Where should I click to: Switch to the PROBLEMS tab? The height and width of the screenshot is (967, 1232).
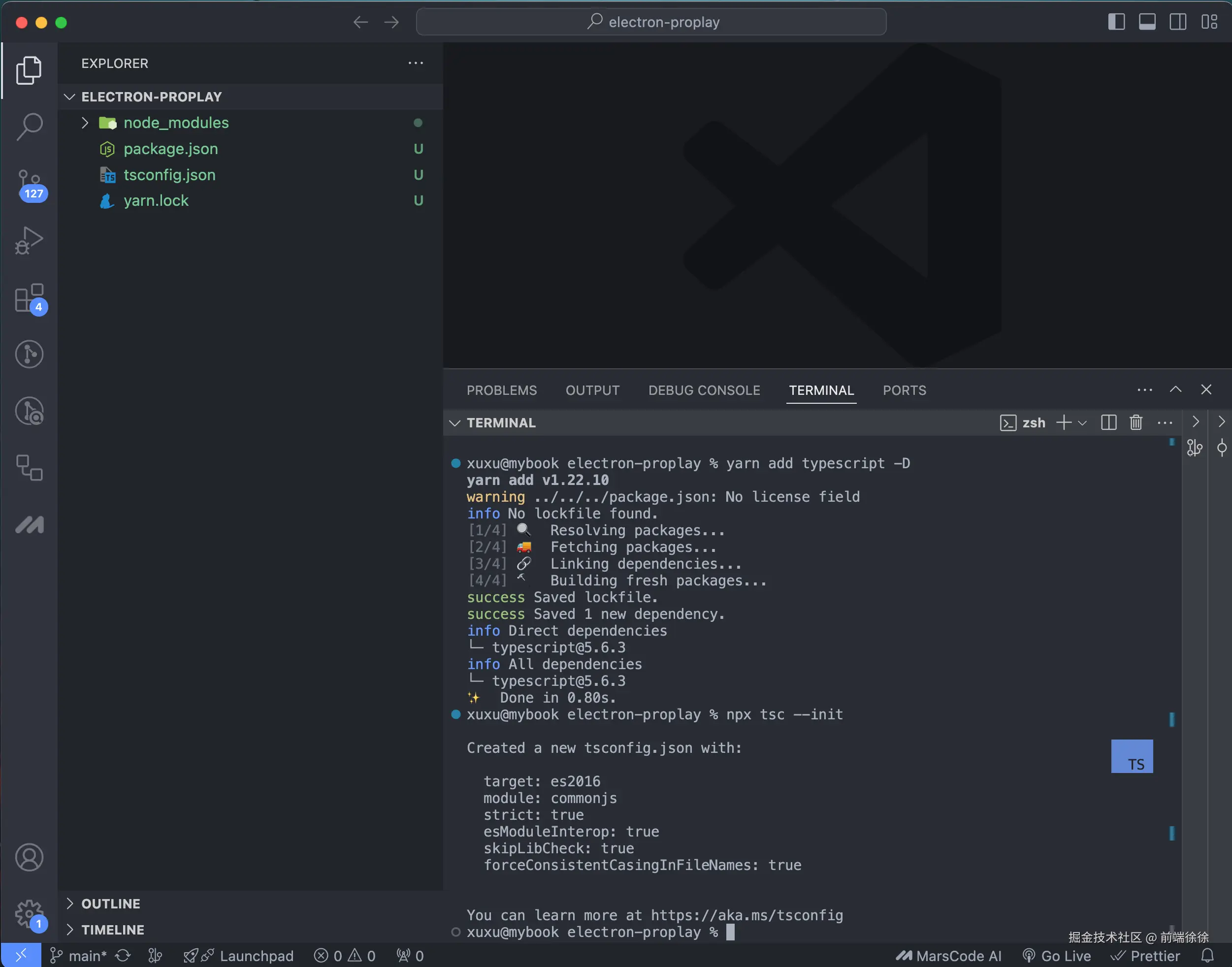click(x=502, y=390)
